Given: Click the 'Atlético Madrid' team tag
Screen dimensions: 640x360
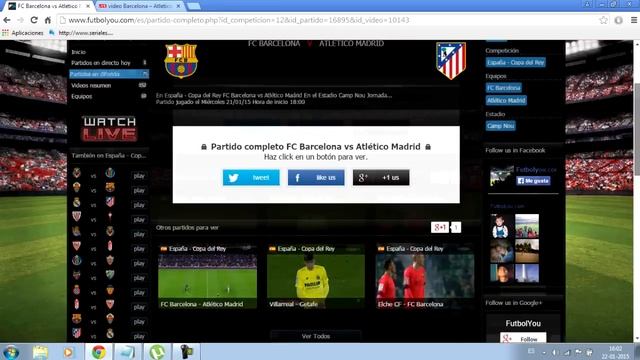Looking at the screenshot, I should pyautogui.click(x=506, y=100).
